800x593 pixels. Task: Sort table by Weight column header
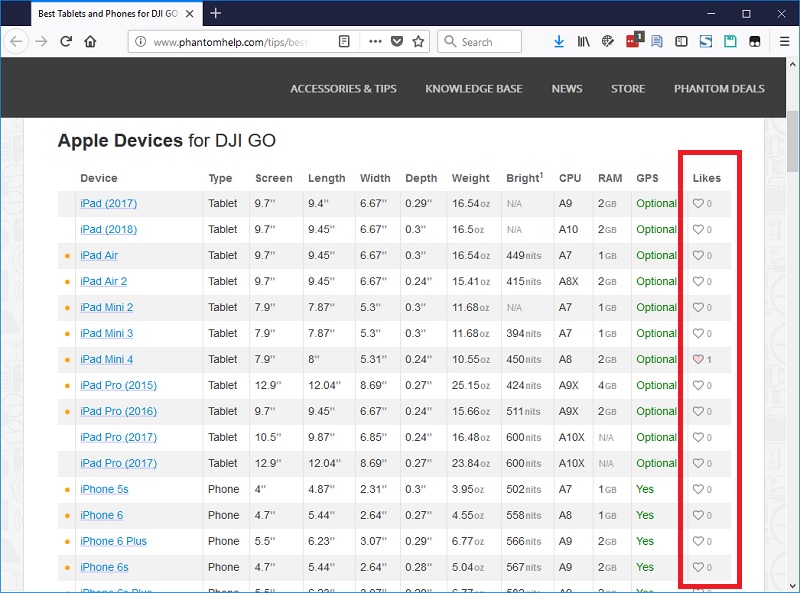coord(470,178)
